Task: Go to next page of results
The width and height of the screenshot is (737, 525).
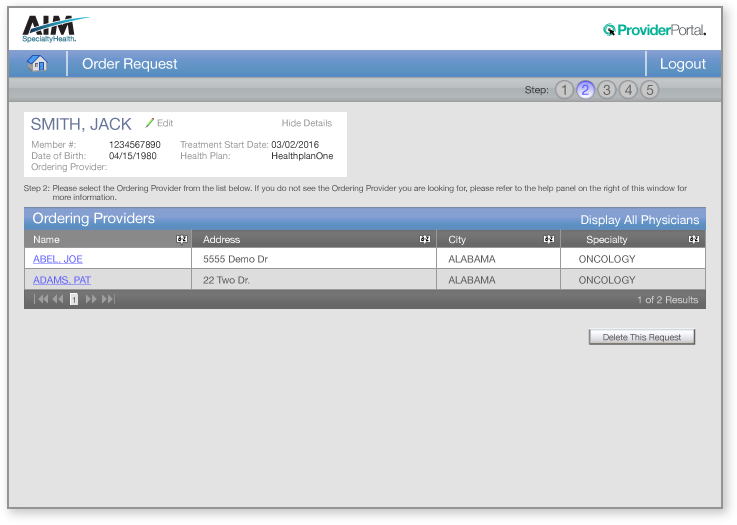Action: click(x=91, y=299)
